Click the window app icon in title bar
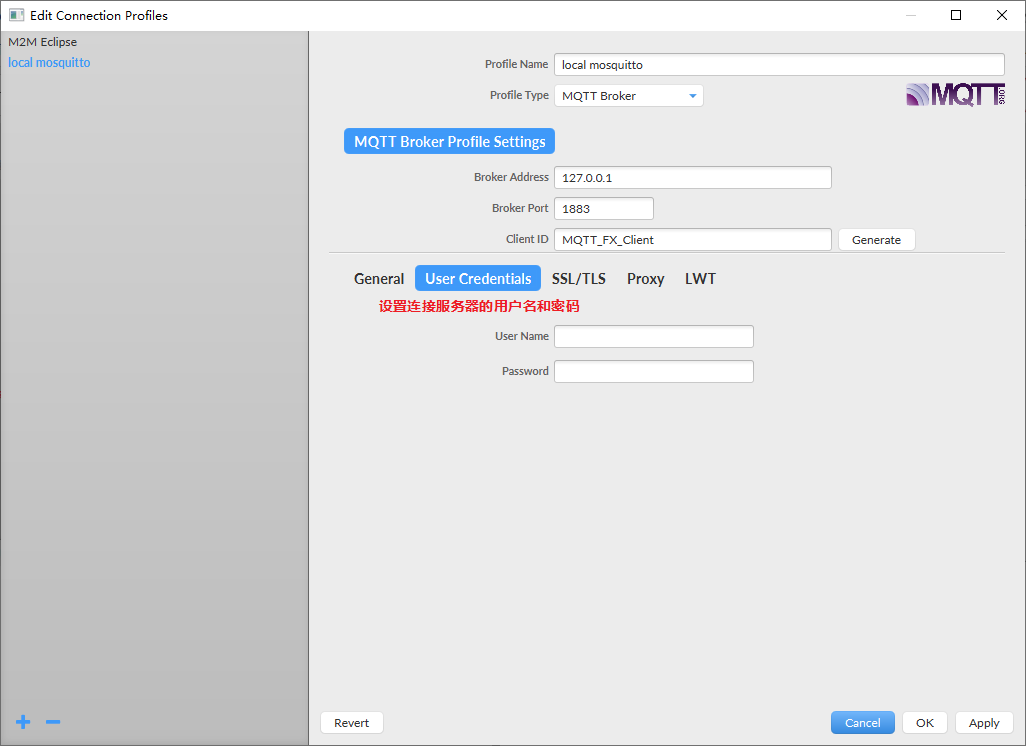This screenshot has width=1026, height=746. (16, 15)
